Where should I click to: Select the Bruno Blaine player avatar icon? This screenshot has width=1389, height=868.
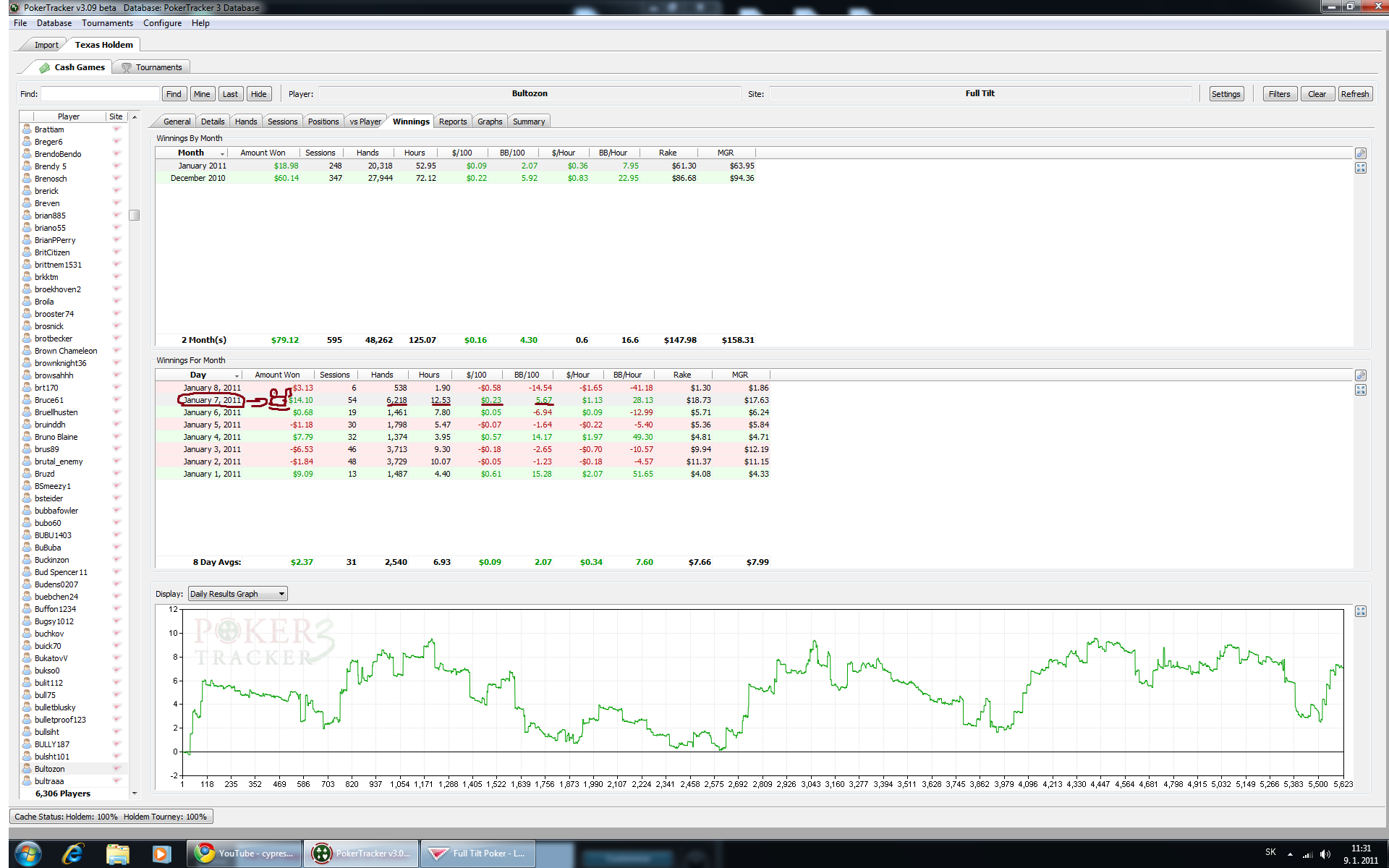[x=27, y=436]
